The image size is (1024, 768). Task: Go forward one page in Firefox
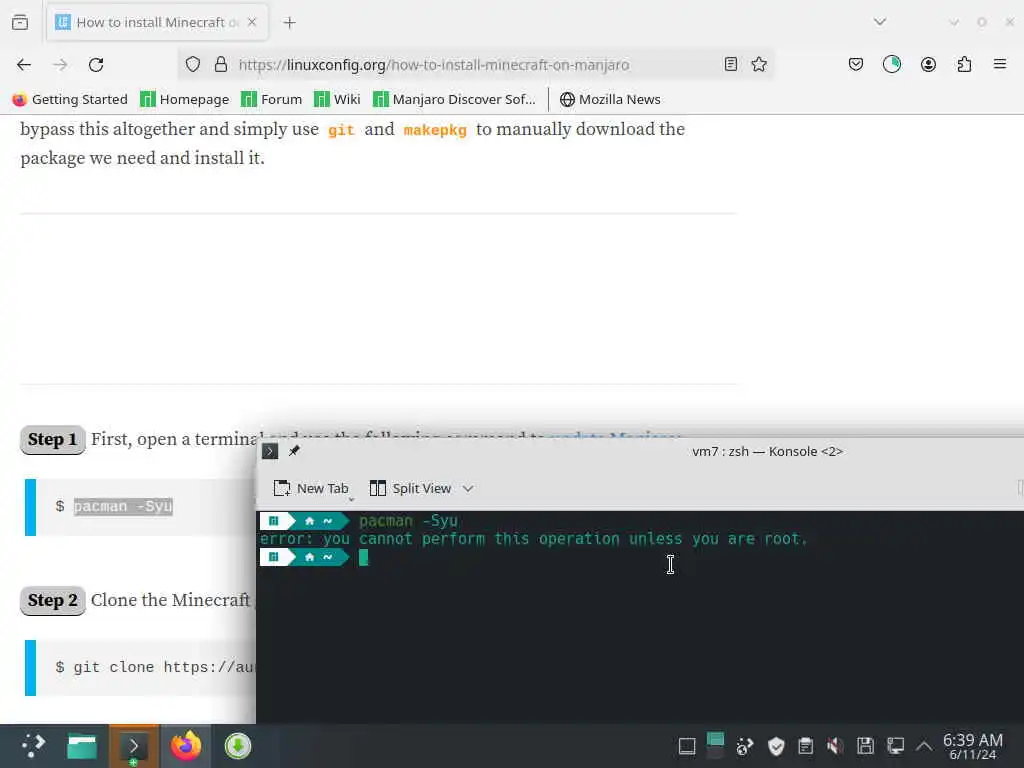[60, 65]
